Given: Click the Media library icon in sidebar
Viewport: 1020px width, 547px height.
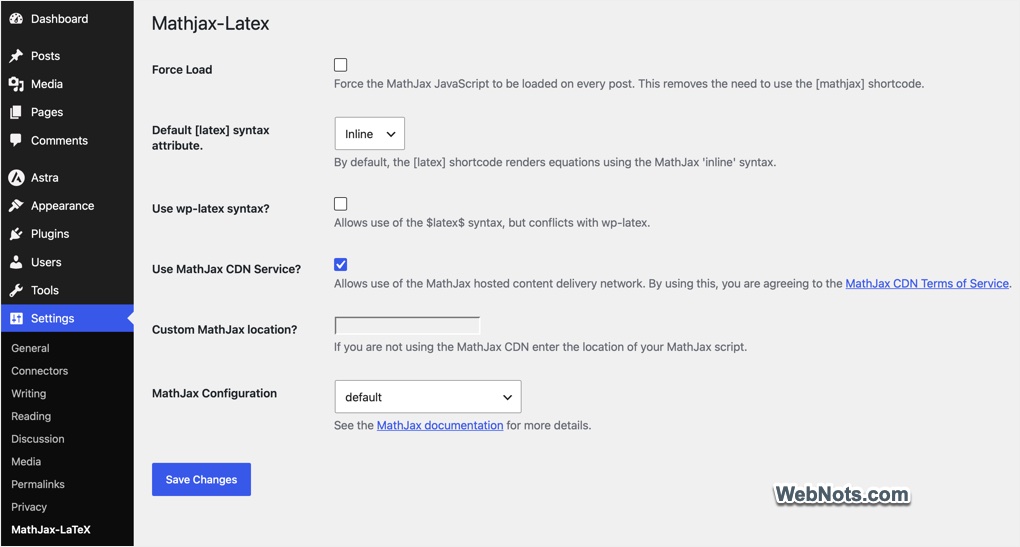Looking at the screenshot, I should (x=16, y=84).
